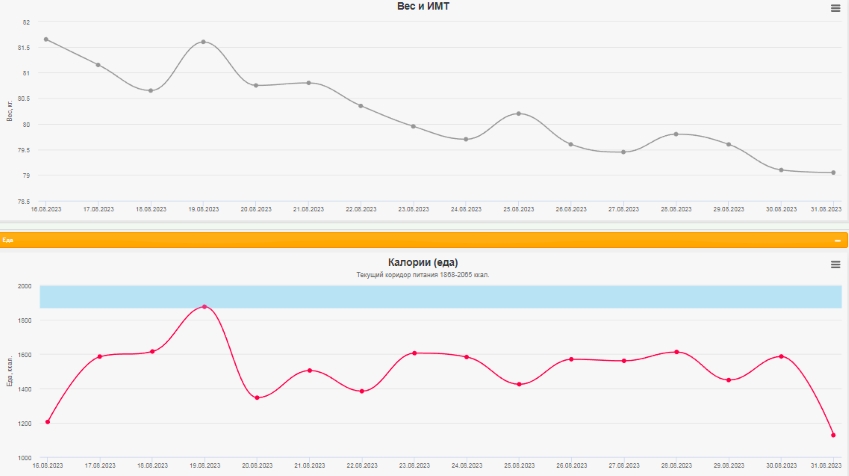This screenshot has height=476, width=849.
Task: Click the 27.08.2023 weight marker
Action: point(624,152)
